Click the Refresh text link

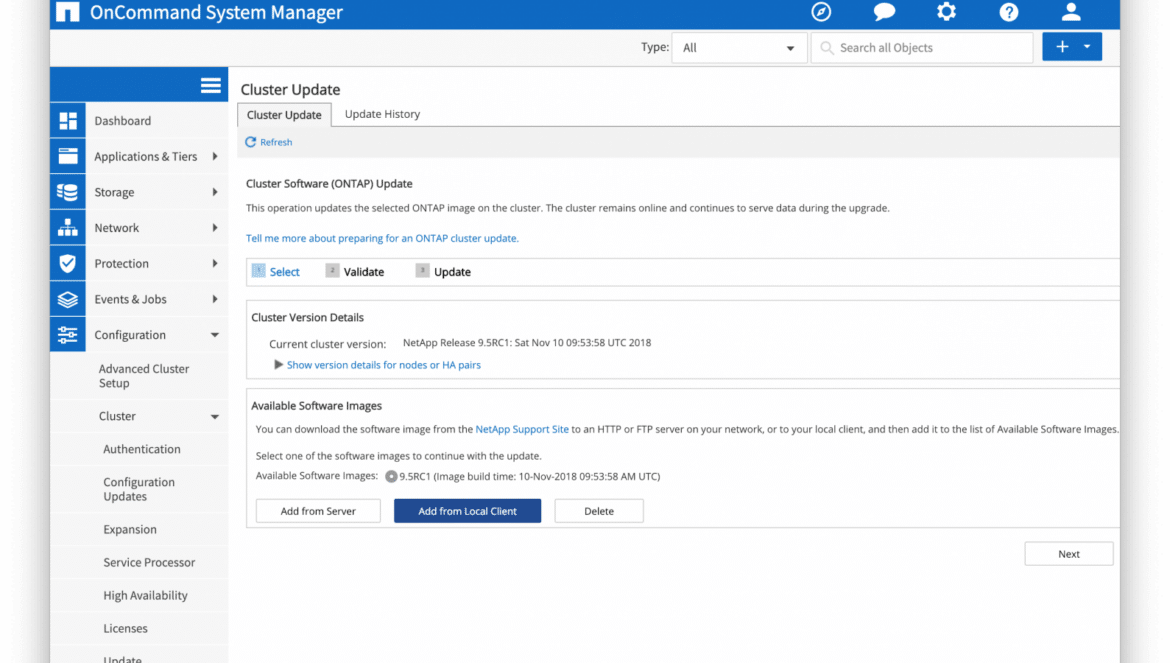click(276, 142)
